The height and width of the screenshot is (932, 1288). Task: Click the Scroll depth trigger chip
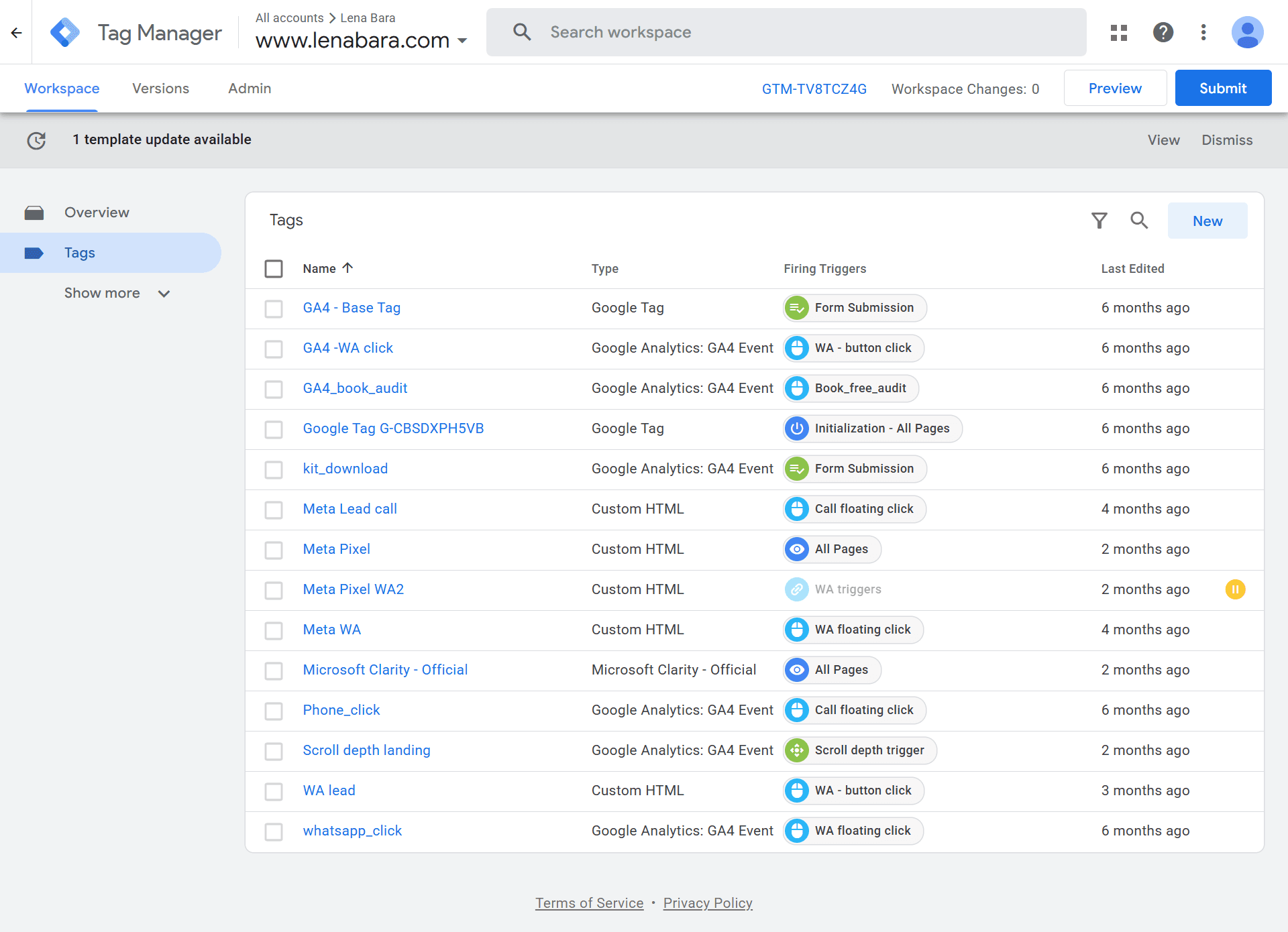click(860, 750)
